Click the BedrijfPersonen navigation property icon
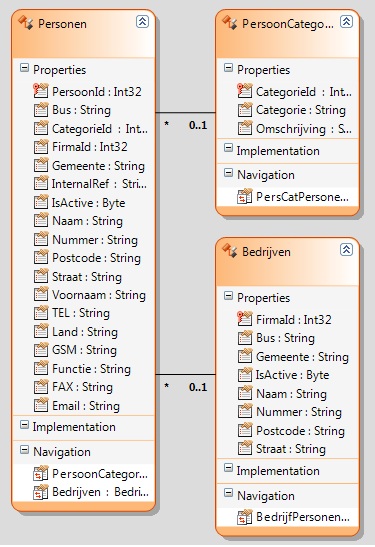375x547 pixels. (245, 517)
